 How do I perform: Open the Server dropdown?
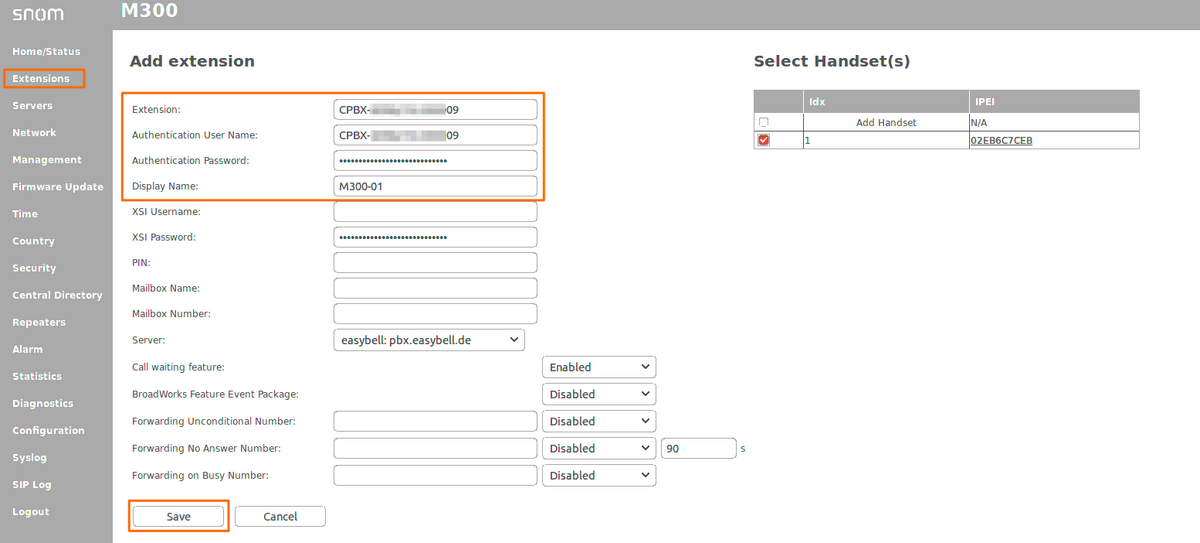click(x=429, y=340)
